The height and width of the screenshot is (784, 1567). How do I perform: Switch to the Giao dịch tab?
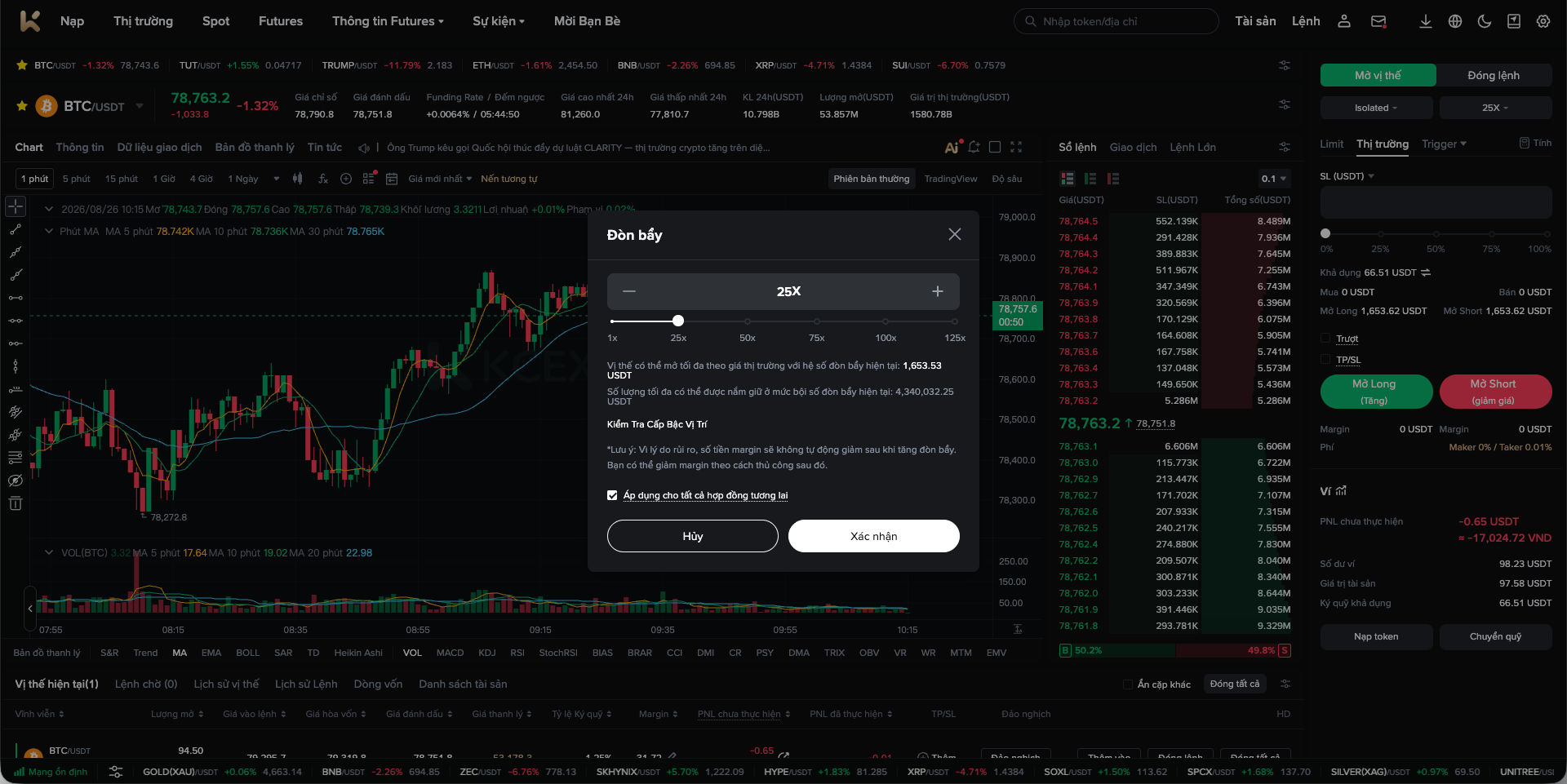(x=1133, y=147)
